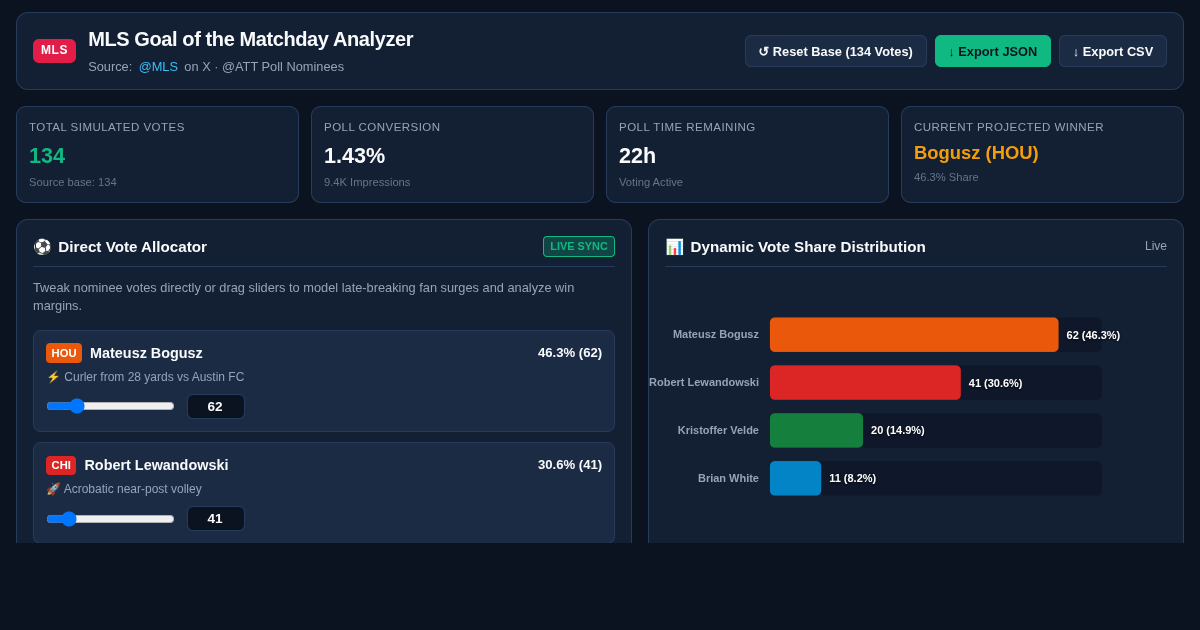Click the soccer ball icon by Direct Vote Allocator
This screenshot has width=1200, height=630.
click(x=42, y=247)
